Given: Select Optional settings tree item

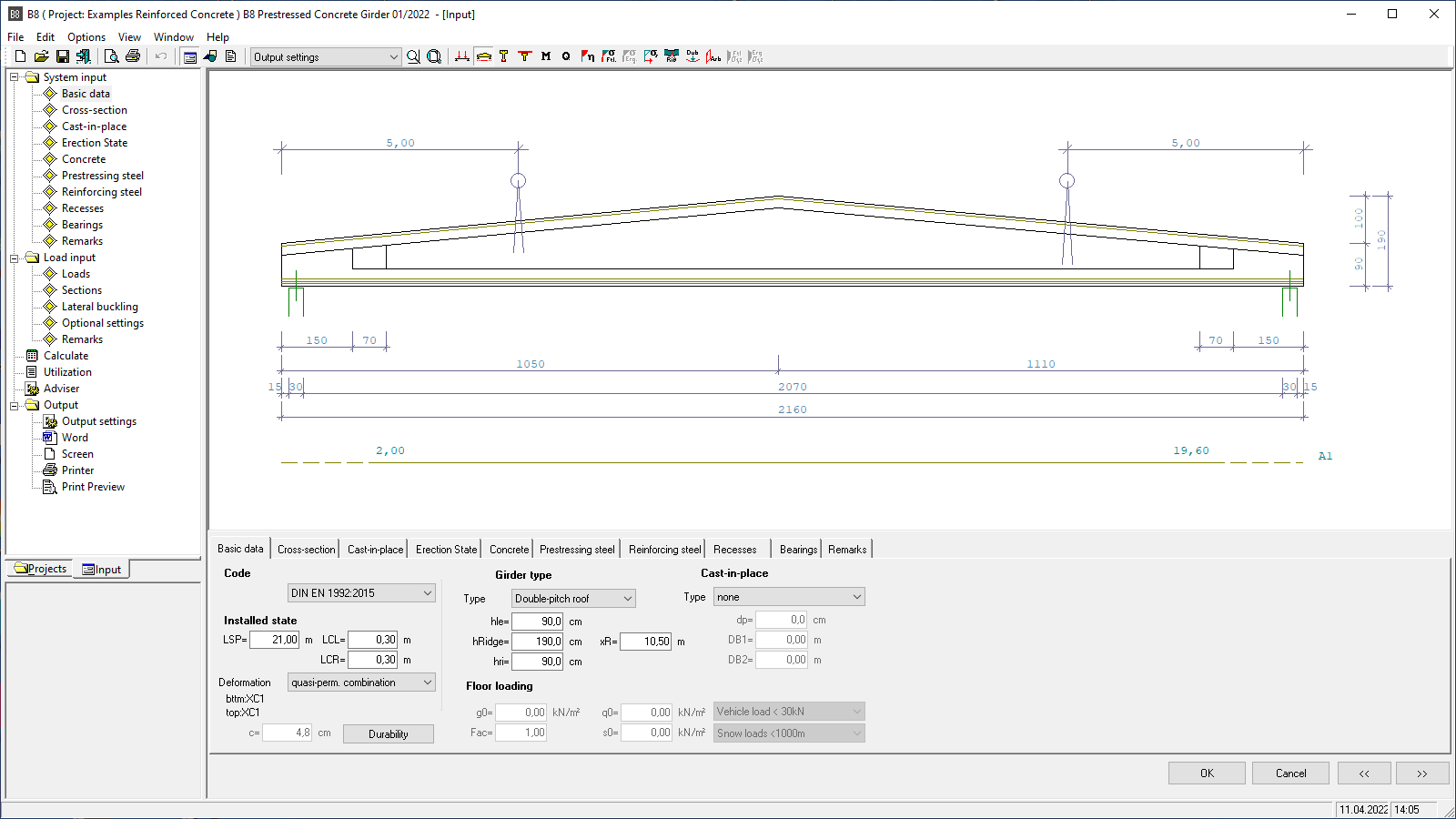Looking at the screenshot, I should pyautogui.click(x=102, y=323).
